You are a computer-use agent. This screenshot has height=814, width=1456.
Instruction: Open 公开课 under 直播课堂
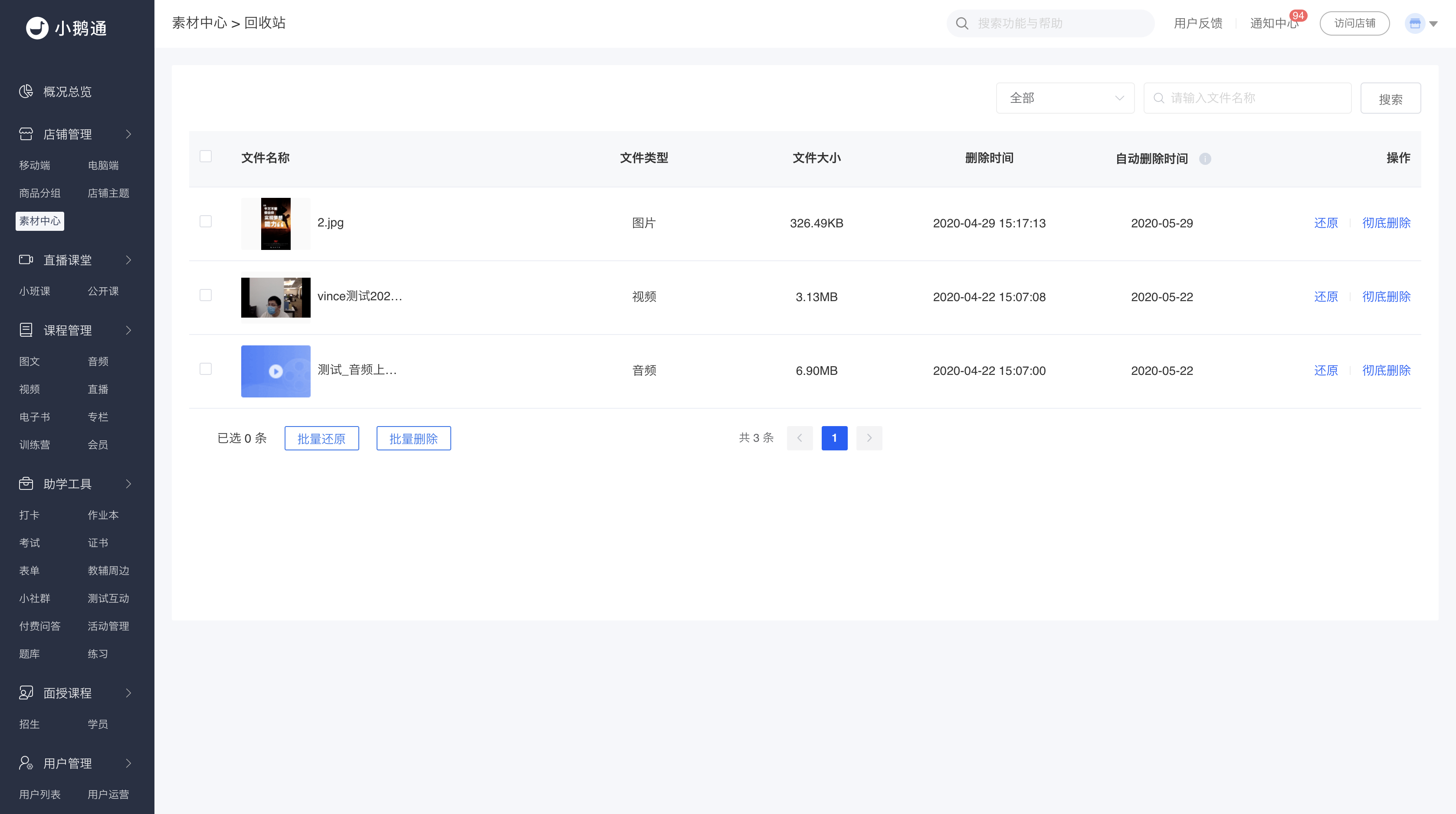[103, 292]
